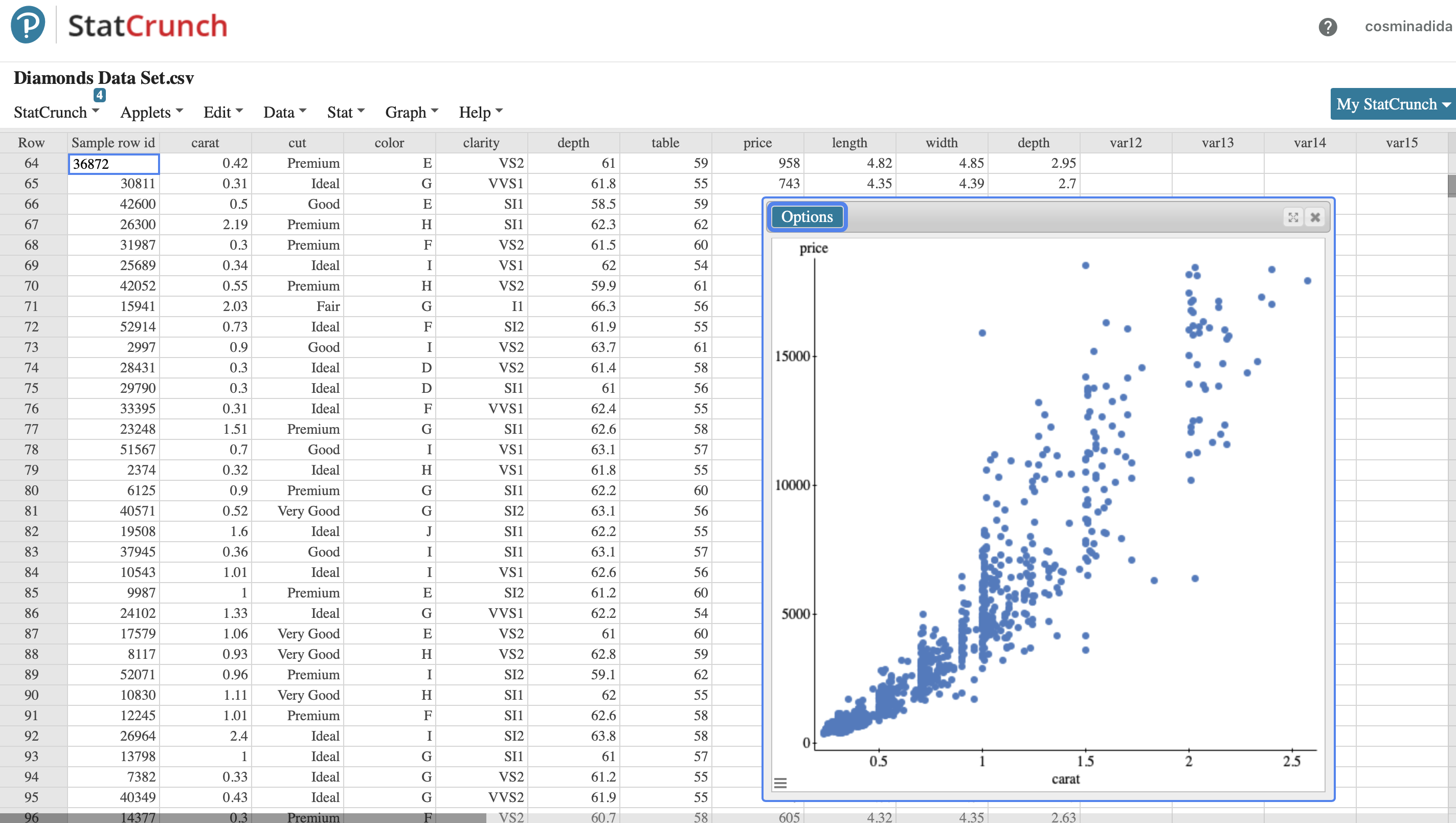This screenshot has height=823, width=1456.
Task: Open the Options dialog for the scatterplot
Action: (807, 216)
